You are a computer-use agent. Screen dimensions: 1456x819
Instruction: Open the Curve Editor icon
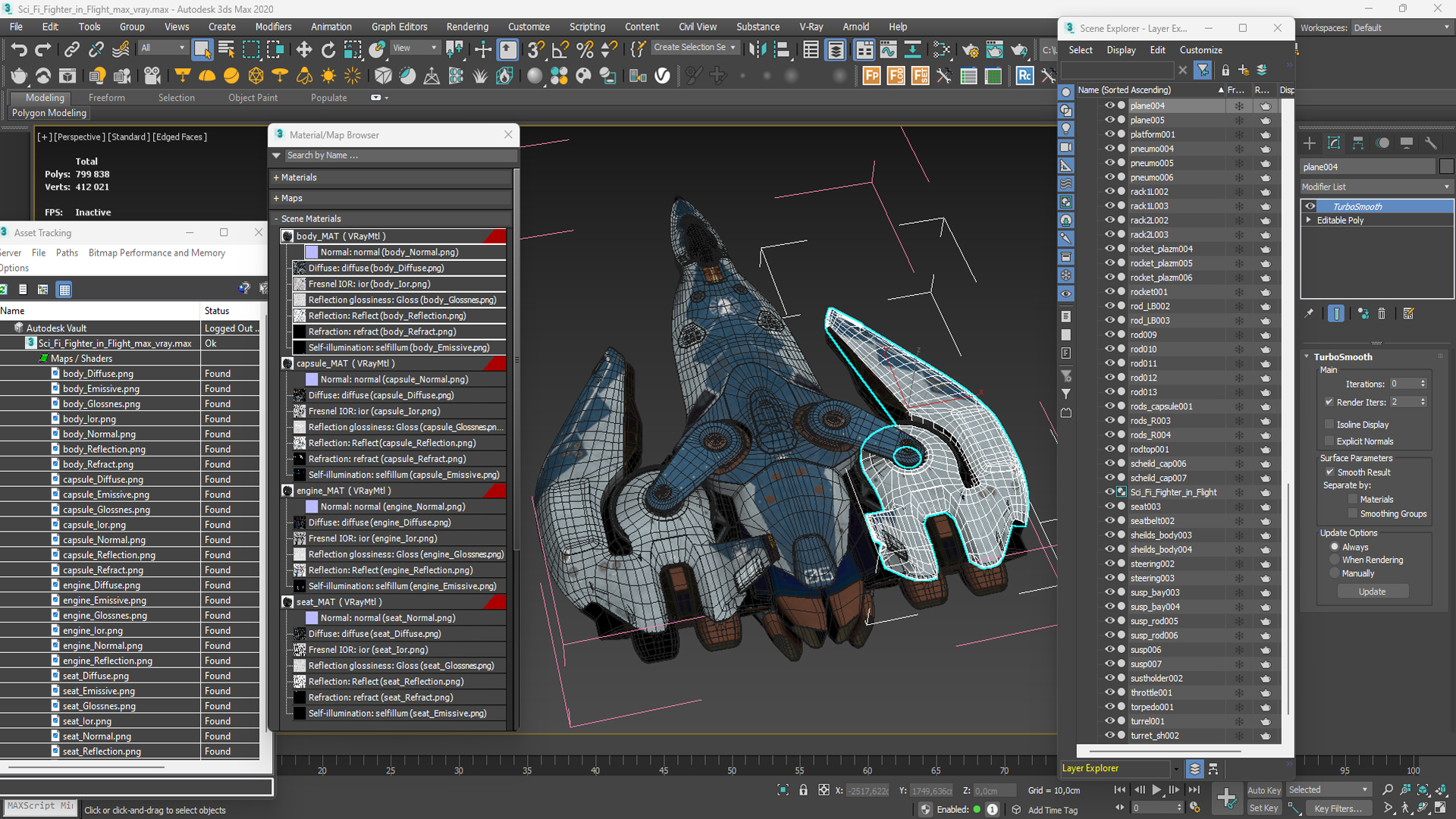click(888, 50)
